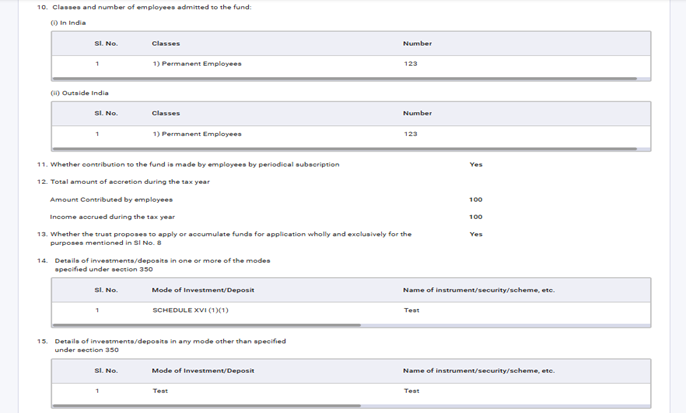The image size is (686, 413).
Task: Click Test under Mode of Investment in section 15
Action: (x=160, y=391)
